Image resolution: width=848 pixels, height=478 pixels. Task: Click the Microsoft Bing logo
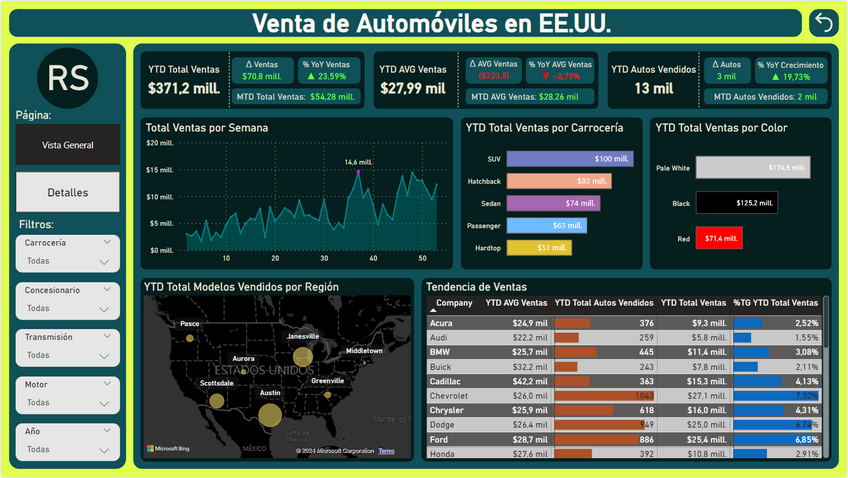pos(168,448)
